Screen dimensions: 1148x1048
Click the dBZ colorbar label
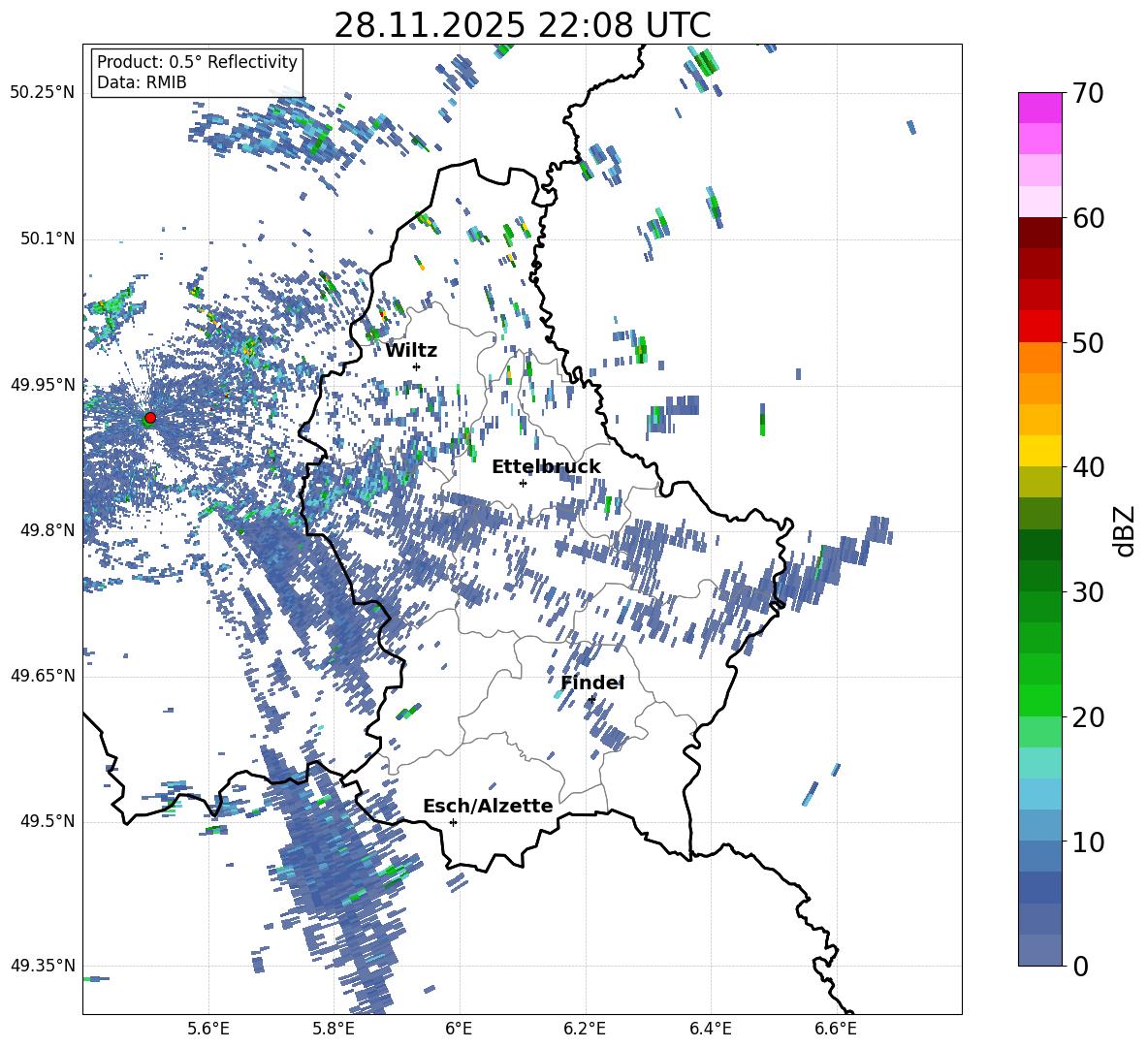click(1126, 530)
